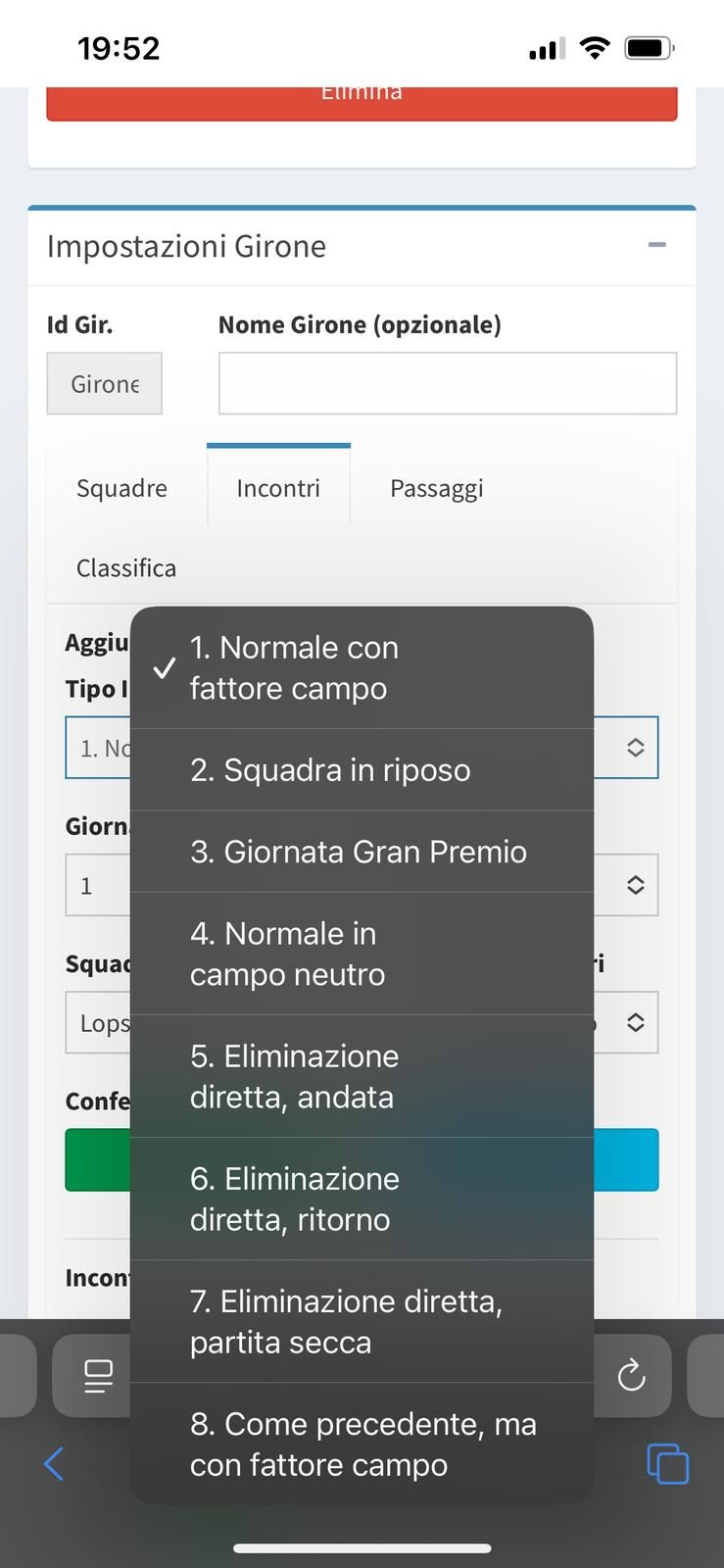The image size is (724, 1568).
Task: Tap the Safari back arrow
Action: coord(54,1464)
